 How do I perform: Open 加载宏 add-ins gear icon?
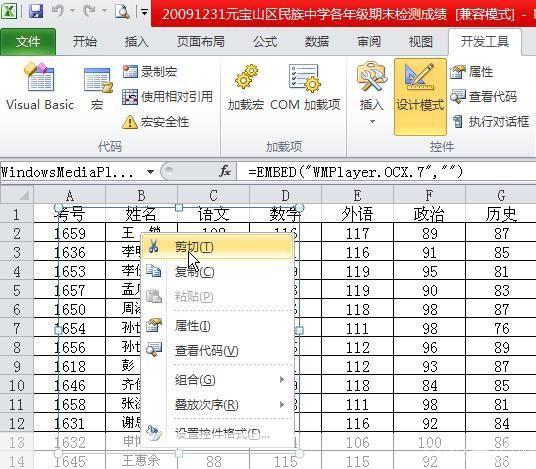click(x=246, y=87)
